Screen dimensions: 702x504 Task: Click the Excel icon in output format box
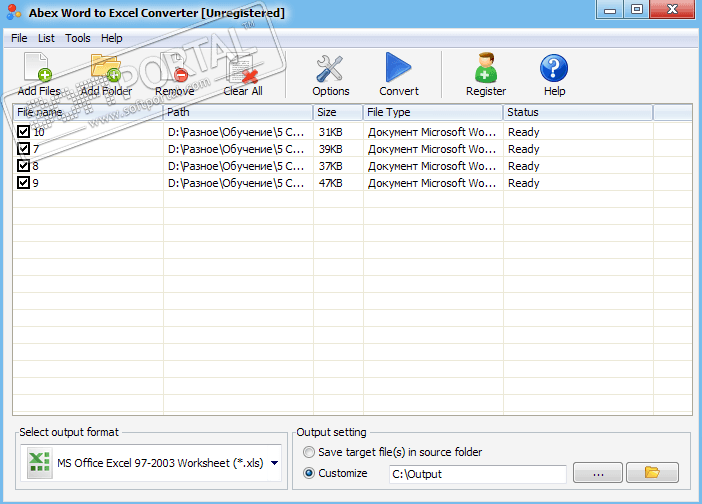tap(39, 463)
